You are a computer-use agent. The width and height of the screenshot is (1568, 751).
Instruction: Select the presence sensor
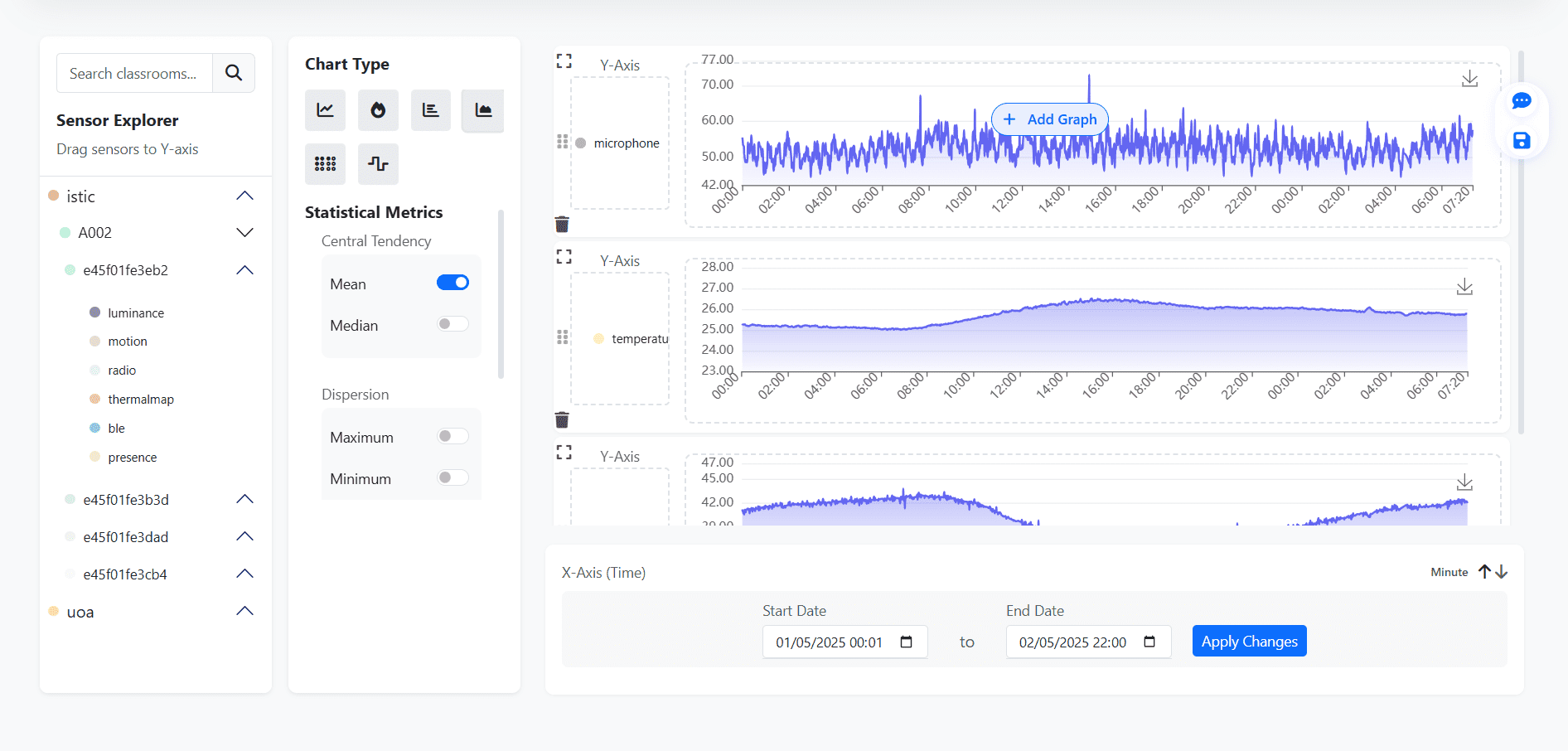[133, 458]
